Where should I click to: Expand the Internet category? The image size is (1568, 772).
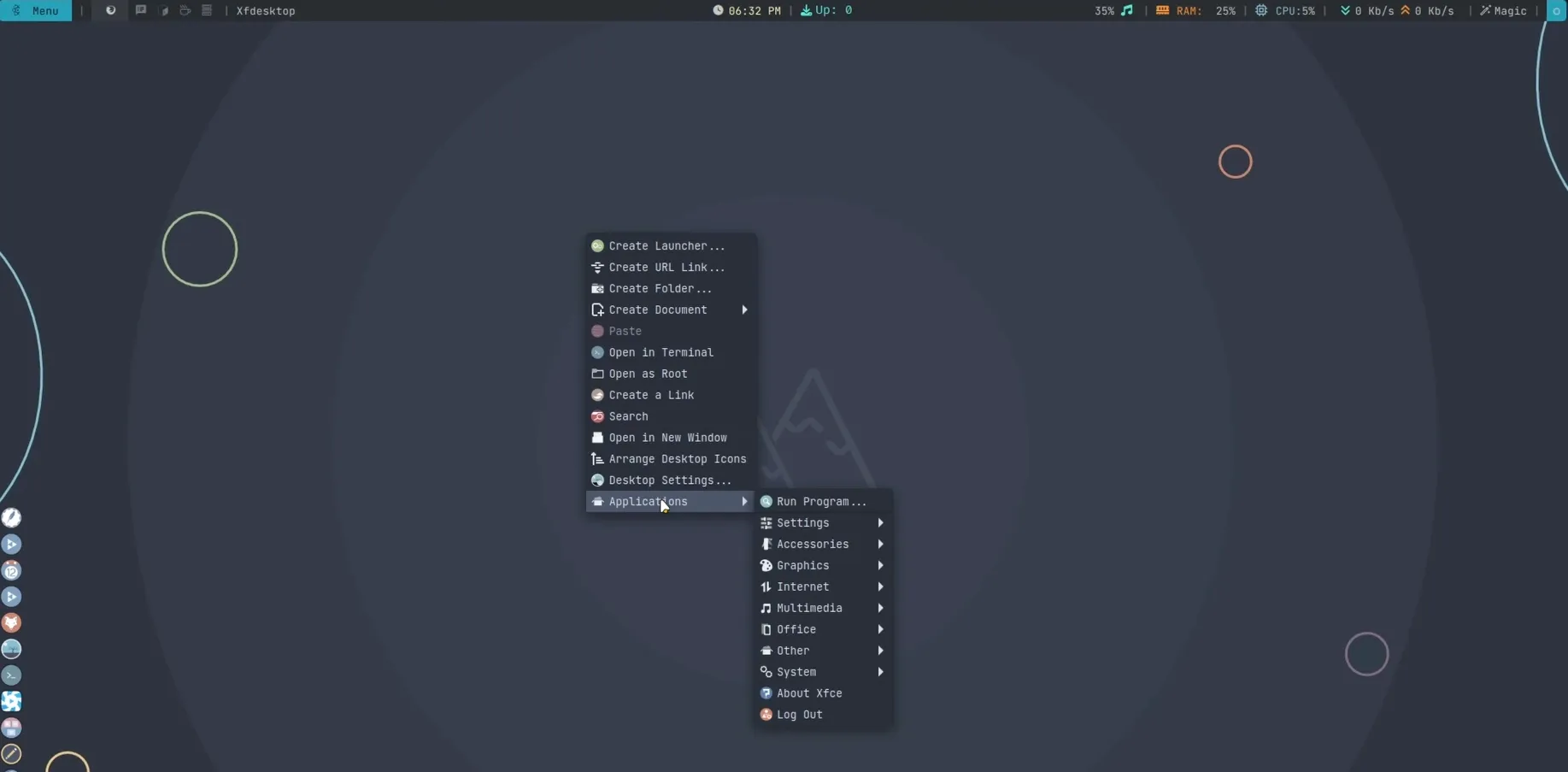click(x=823, y=587)
